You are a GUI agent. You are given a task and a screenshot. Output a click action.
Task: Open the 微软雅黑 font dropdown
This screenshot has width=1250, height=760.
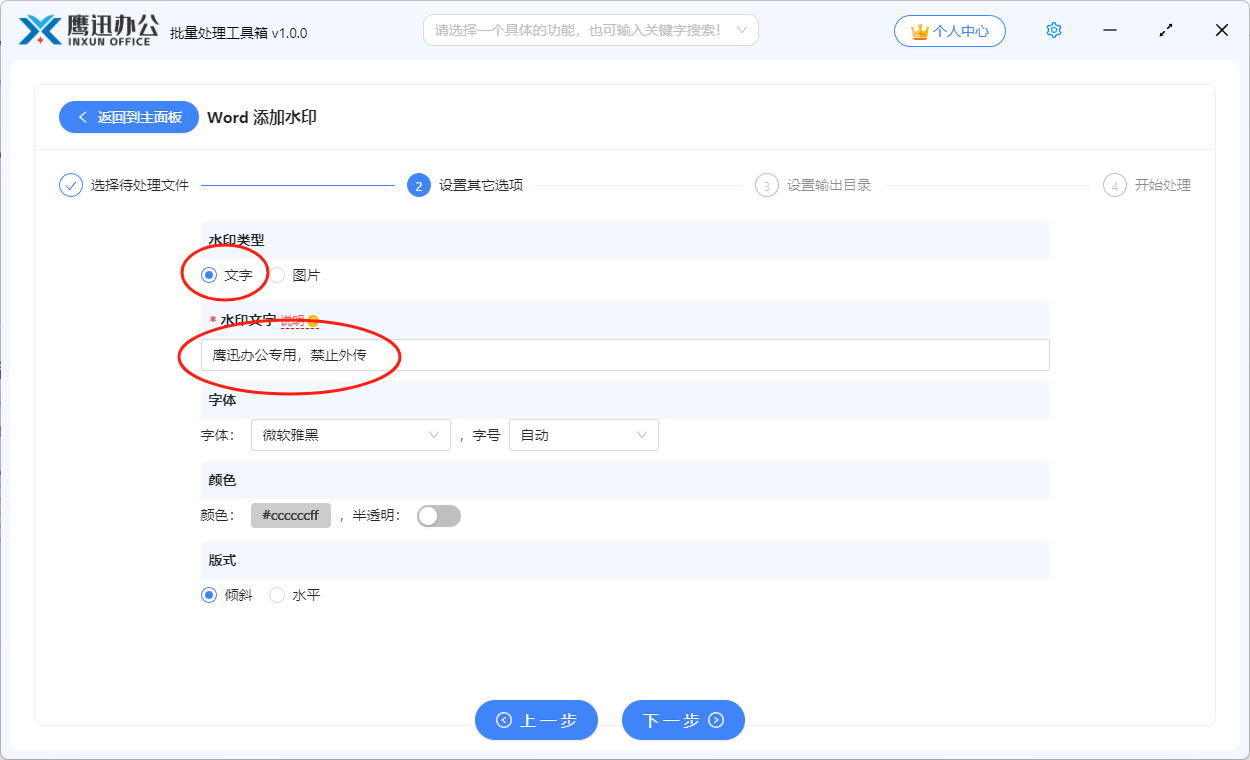pyautogui.click(x=351, y=435)
